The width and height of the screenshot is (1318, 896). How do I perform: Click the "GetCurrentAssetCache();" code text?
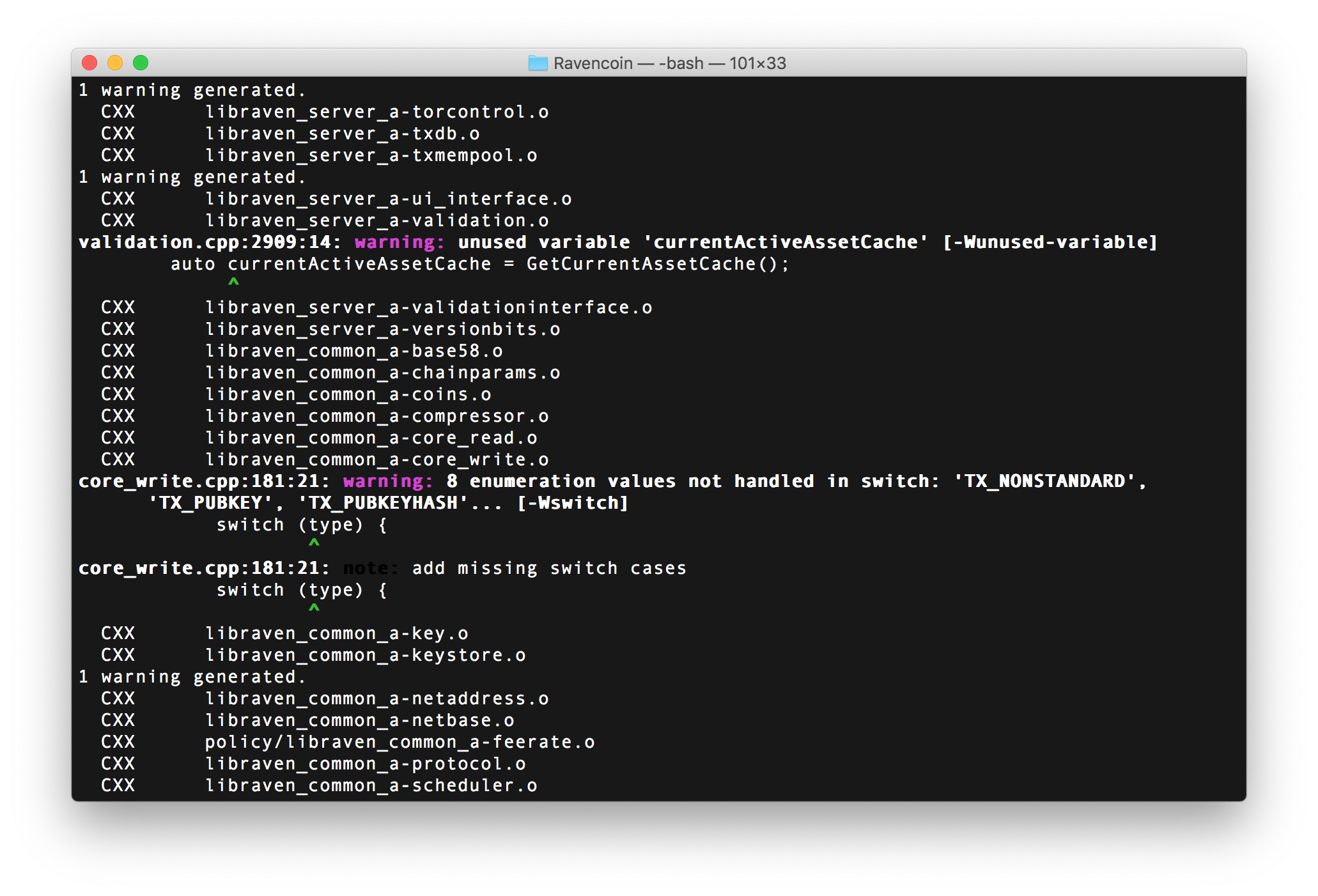pyautogui.click(x=658, y=264)
